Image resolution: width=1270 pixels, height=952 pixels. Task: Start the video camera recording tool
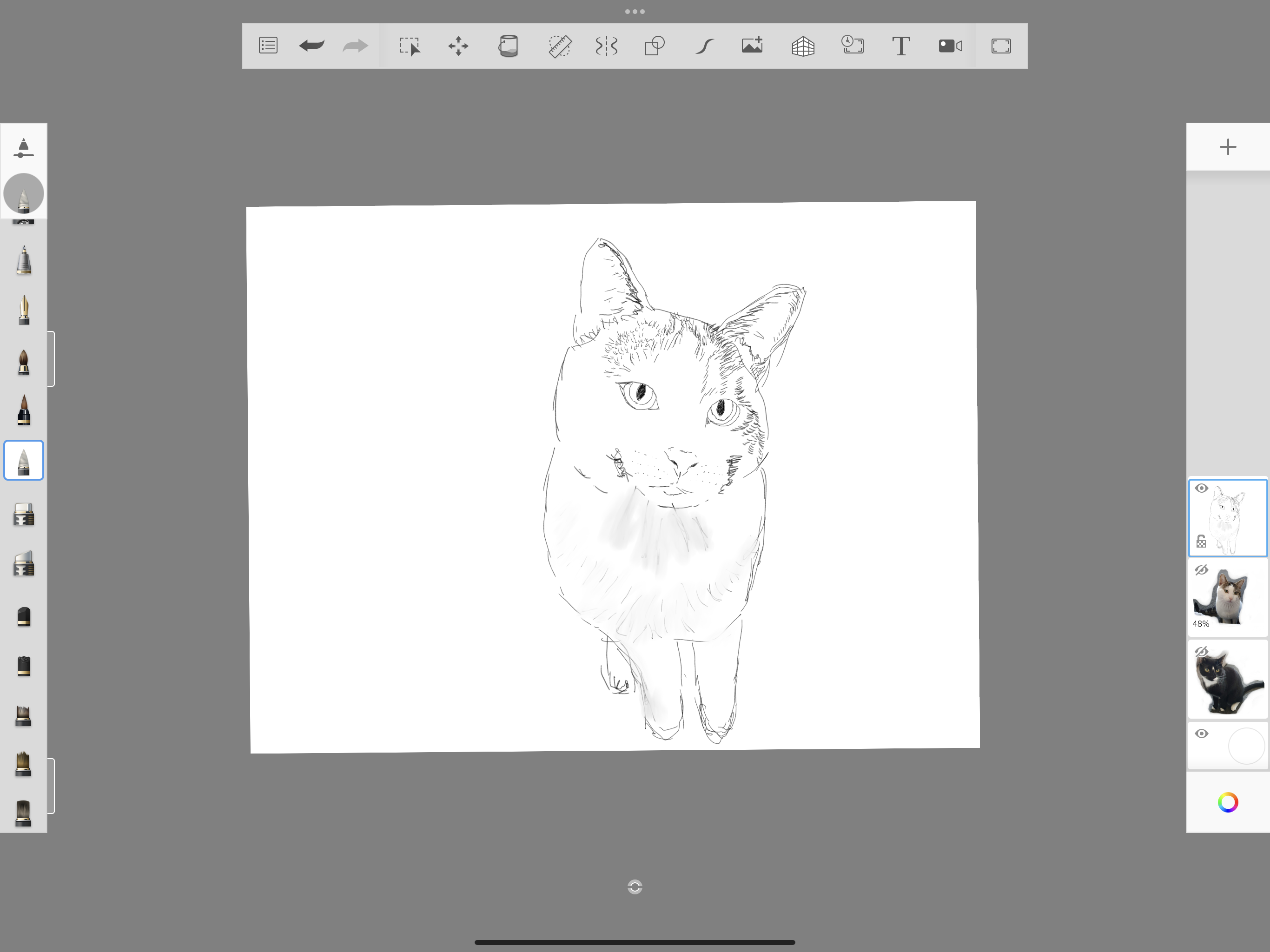click(x=950, y=46)
